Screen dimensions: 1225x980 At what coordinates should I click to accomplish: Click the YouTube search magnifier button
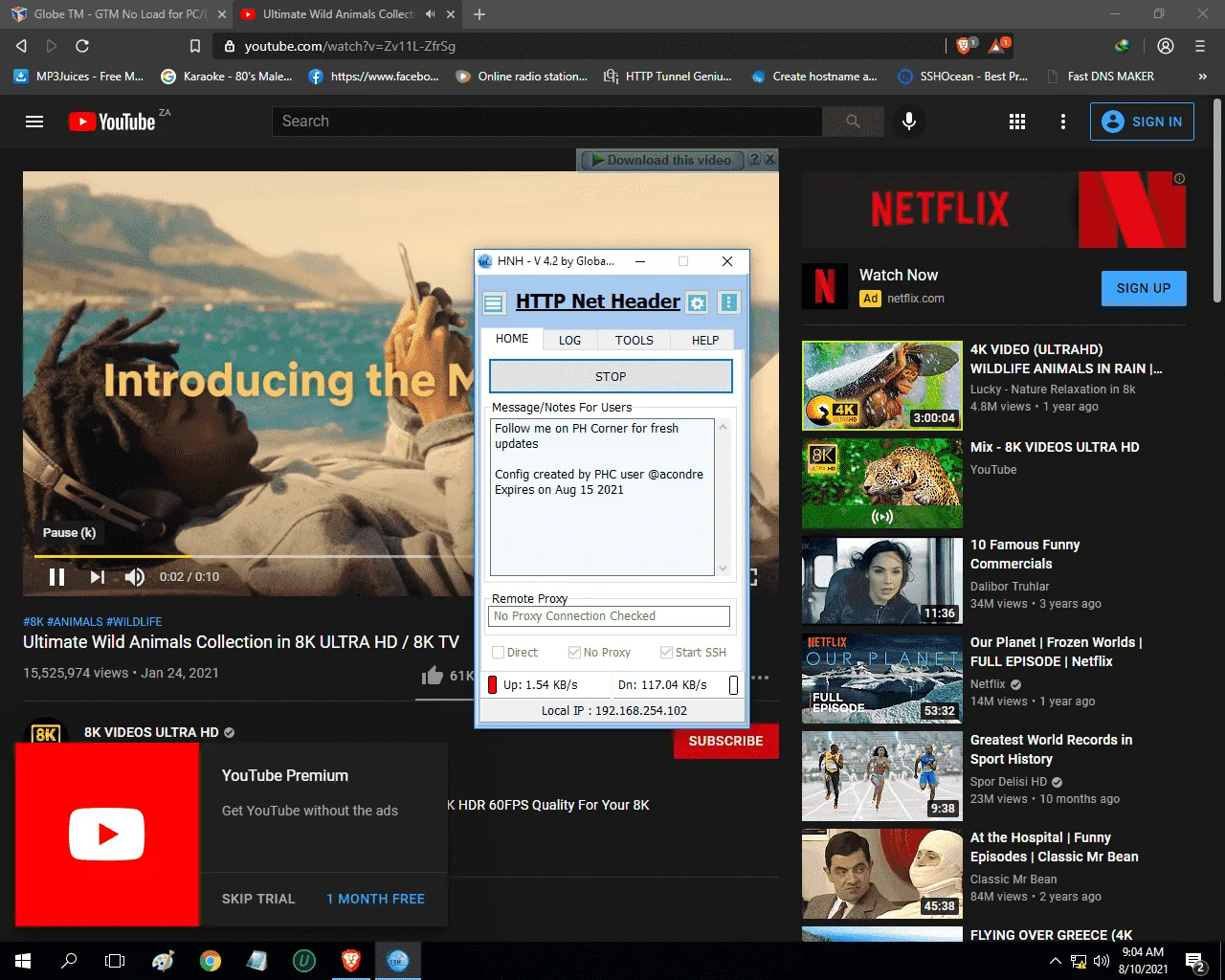[853, 122]
